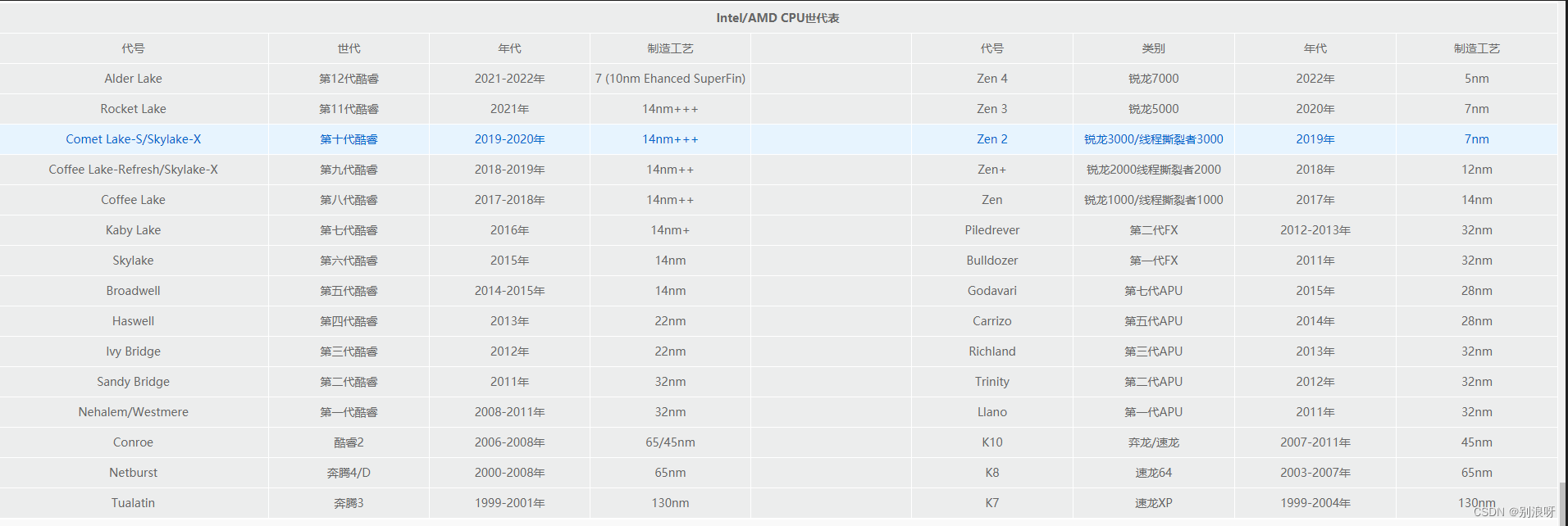Click the K8 cell
This screenshot has height=526, width=1568.
pos(991,473)
